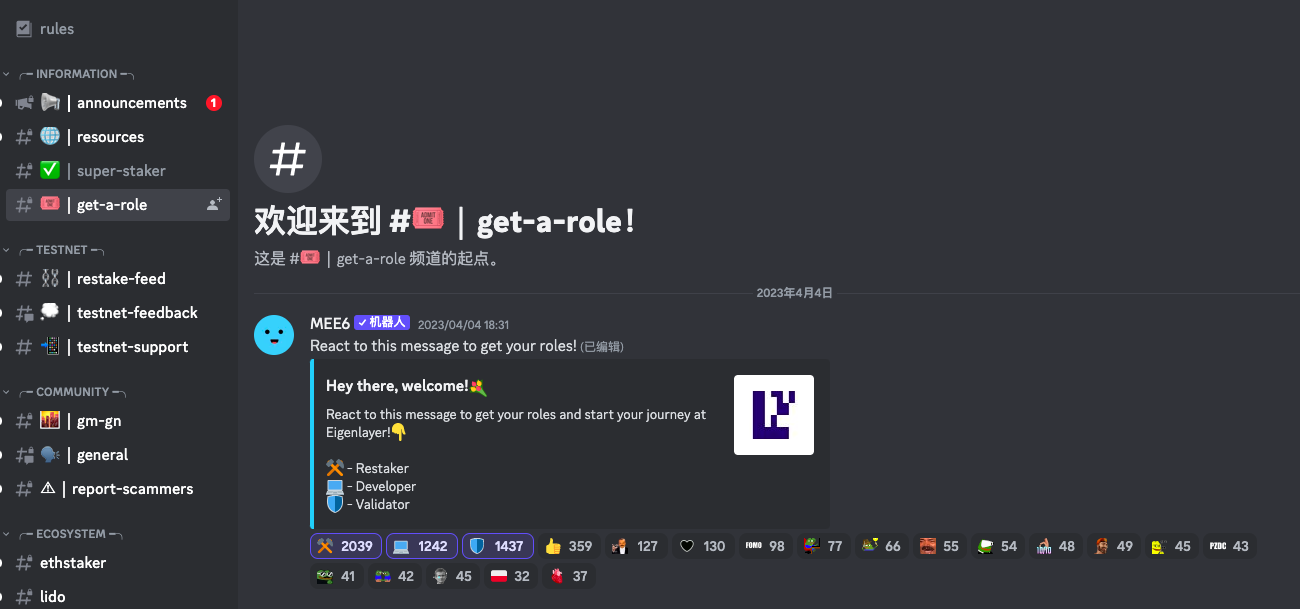Click the FOMO reaction with 98
Screen dimensions: 1300x609
(x=765, y=546)
